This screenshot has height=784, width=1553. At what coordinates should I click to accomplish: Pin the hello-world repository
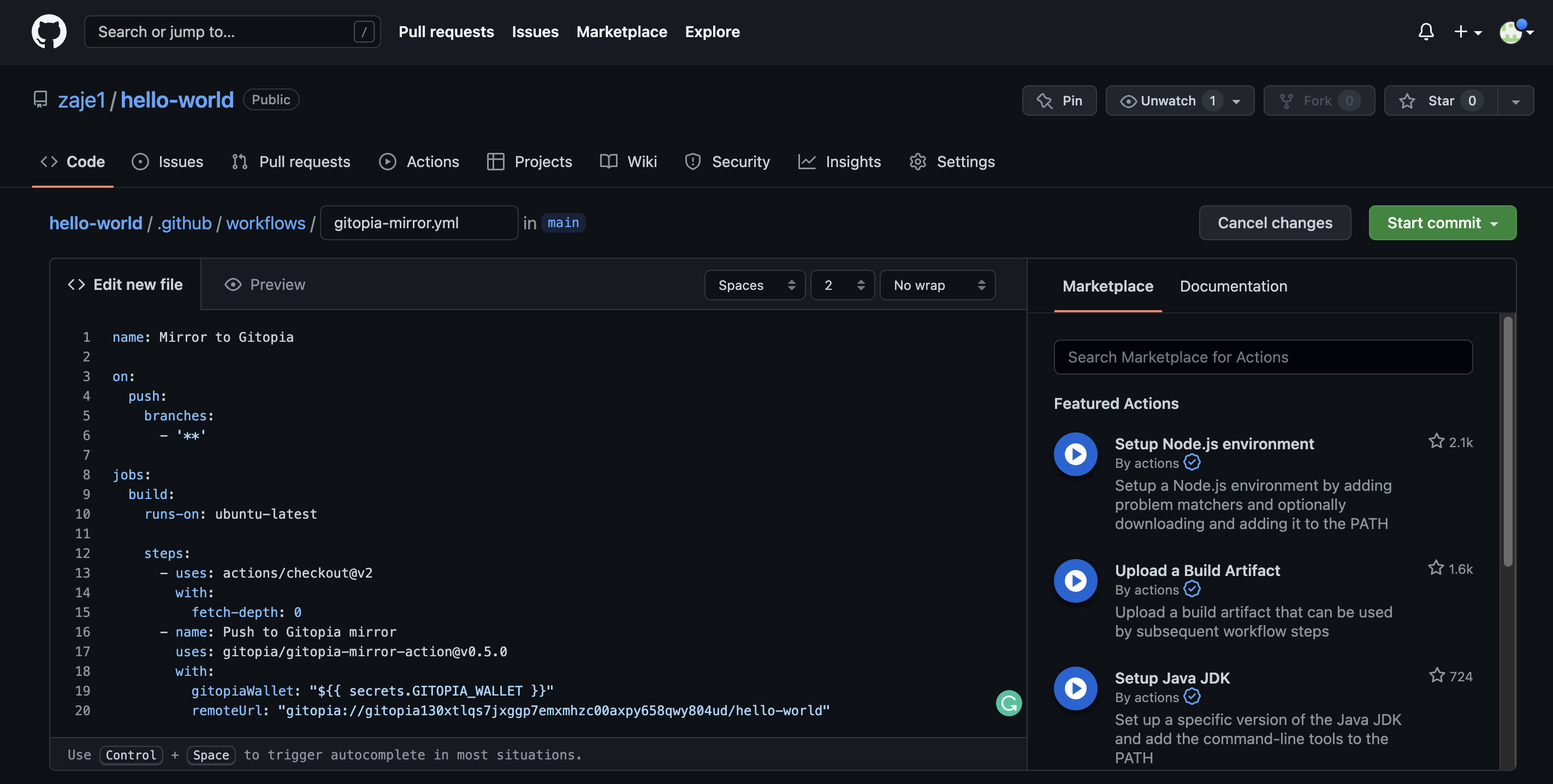tap(1059, 100)
